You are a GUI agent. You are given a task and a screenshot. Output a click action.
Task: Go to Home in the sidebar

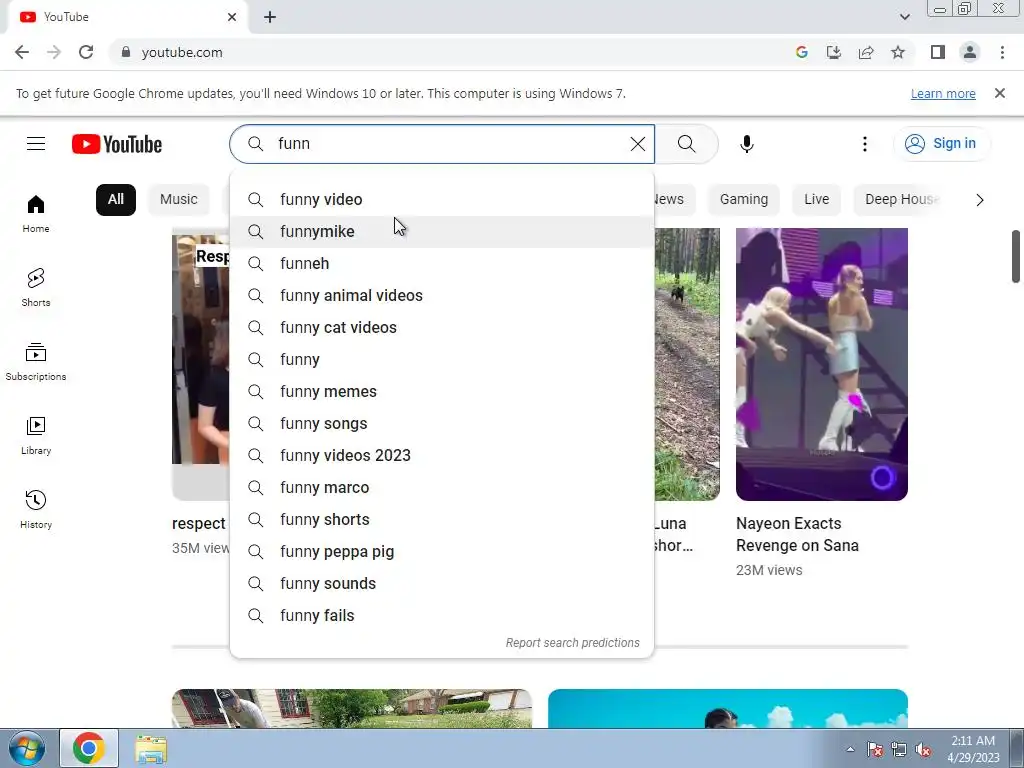[x=36, y=214]
